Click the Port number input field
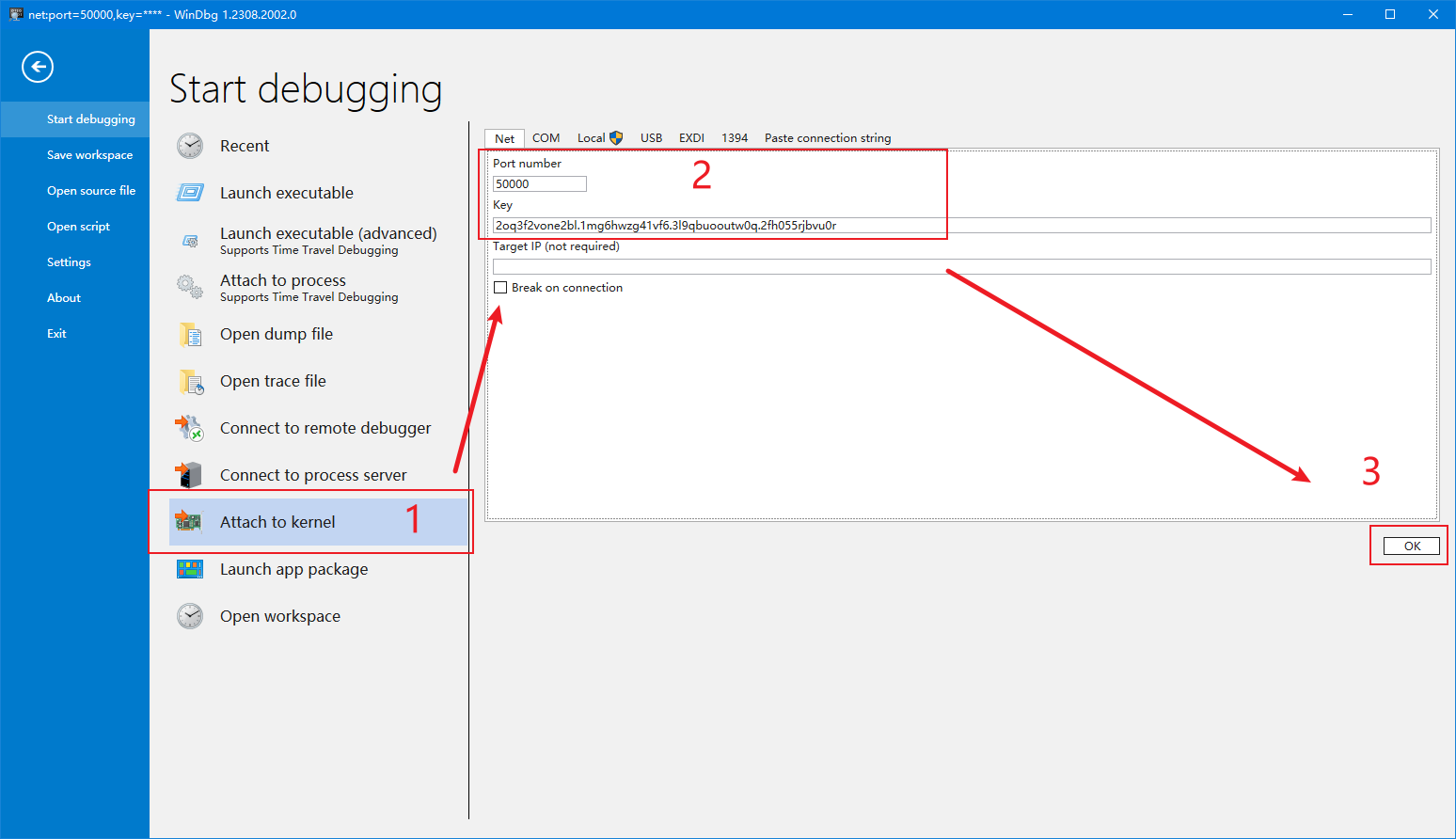The height and width of the screenshot is (839, 1456). [x=539, y=184]
